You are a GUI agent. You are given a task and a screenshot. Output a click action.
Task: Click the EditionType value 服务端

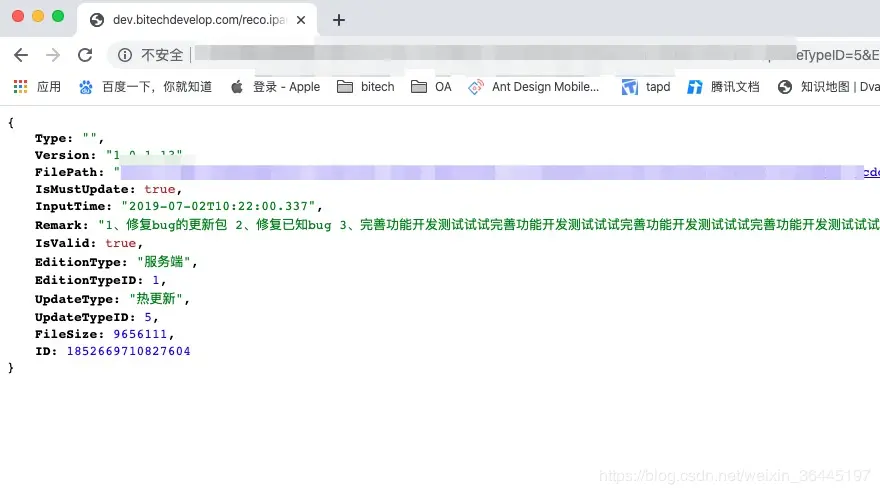[x=164, y=262]
